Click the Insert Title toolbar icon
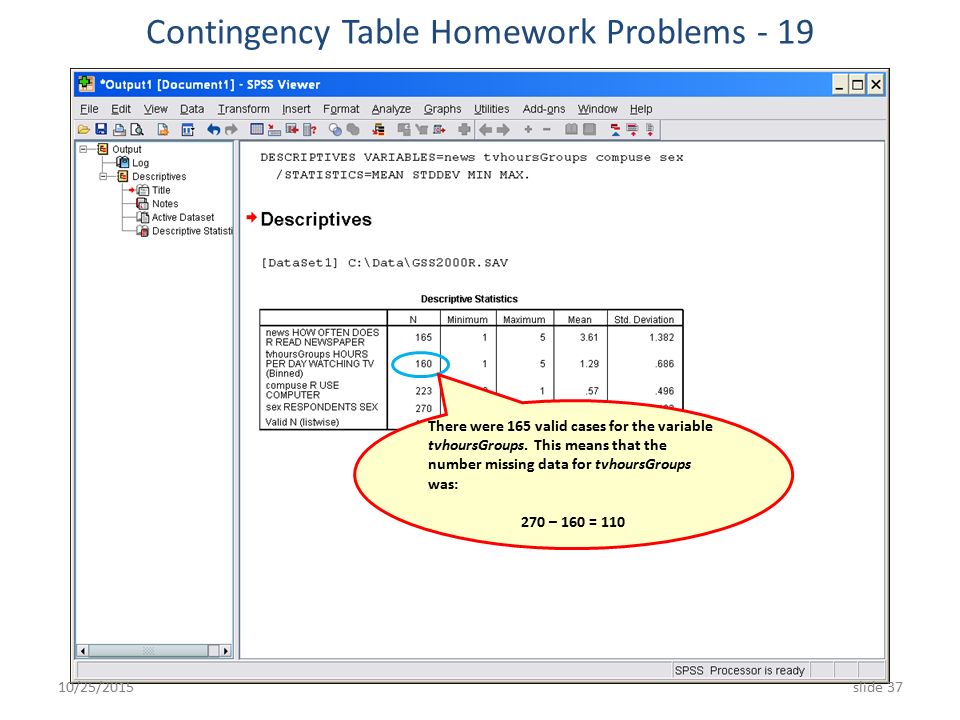 pyautogui.click(x=632, y=129)
